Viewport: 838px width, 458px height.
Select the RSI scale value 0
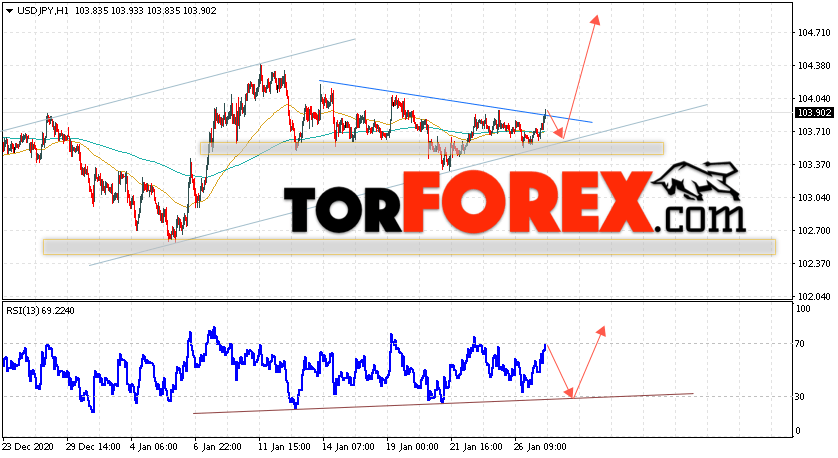pyautogui.click(x=798, y=431)
